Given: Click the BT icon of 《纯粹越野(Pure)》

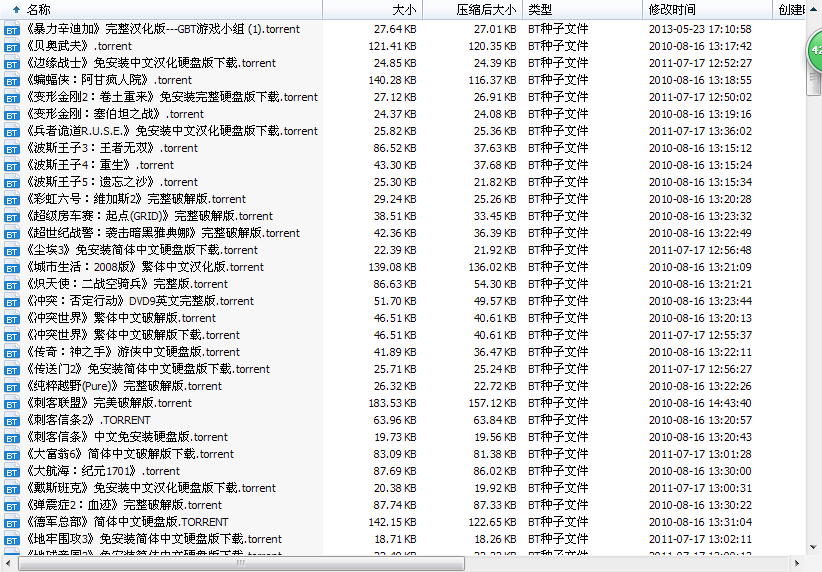Looking at the screenshot, I should 12,386.
